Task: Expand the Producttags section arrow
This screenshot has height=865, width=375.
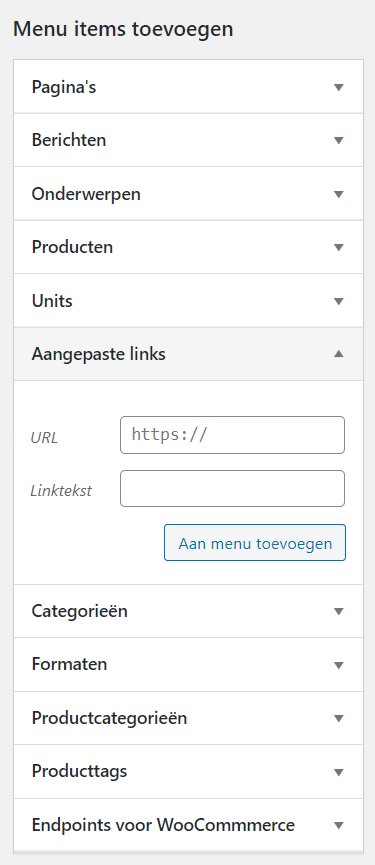Action: click(339, 772)
